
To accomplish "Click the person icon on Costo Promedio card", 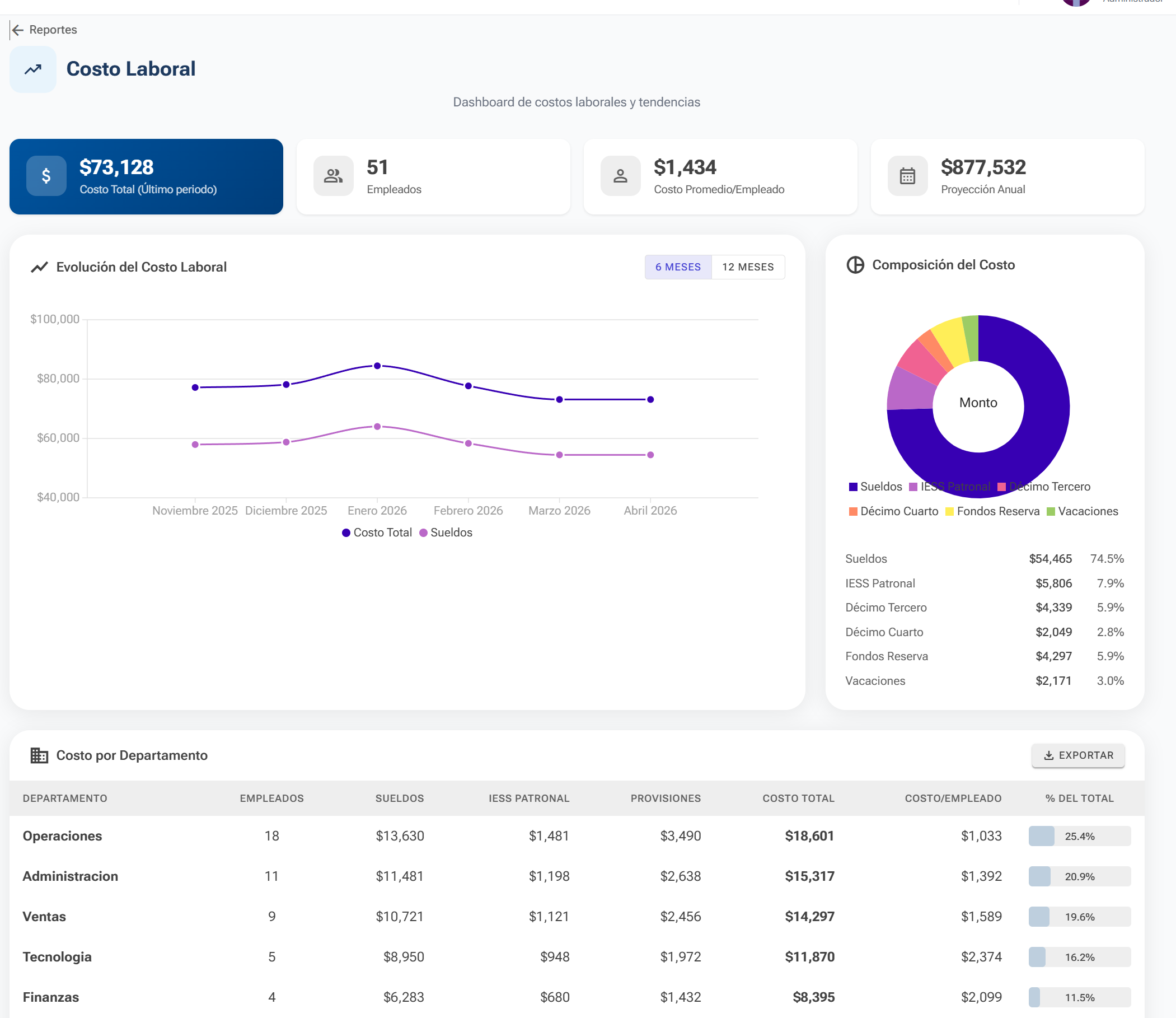I will point(620,176).
